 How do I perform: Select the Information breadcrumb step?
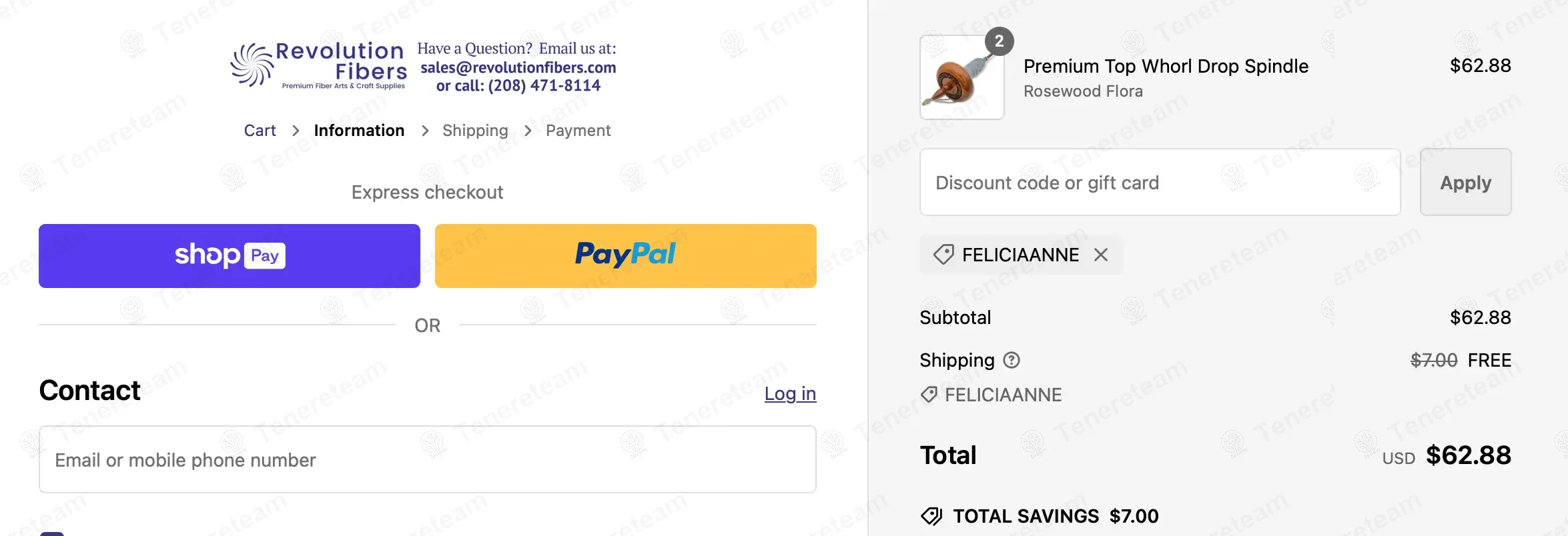coord(359,131)
